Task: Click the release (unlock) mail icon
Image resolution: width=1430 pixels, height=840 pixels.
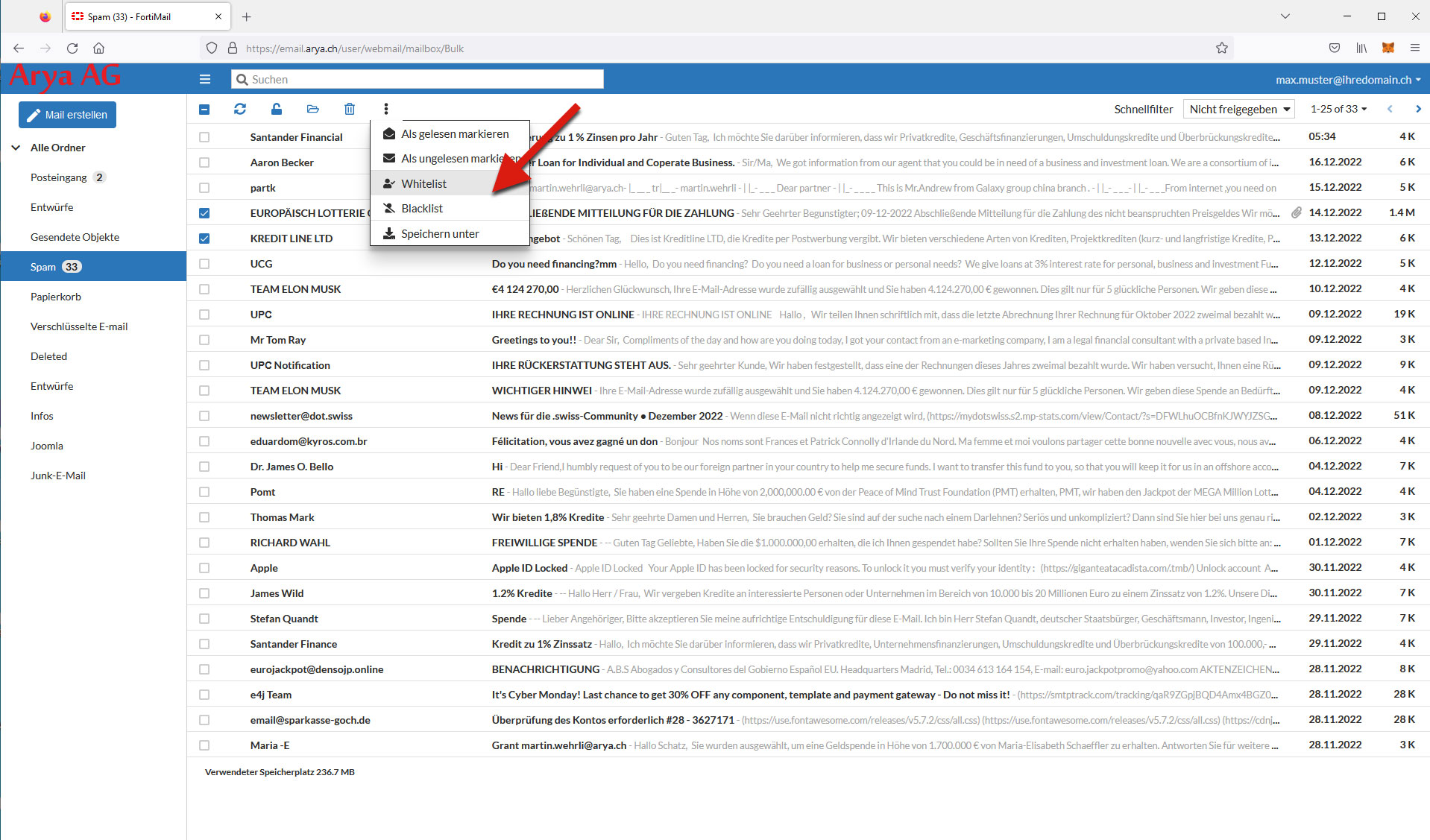Action: coord(277,109)
